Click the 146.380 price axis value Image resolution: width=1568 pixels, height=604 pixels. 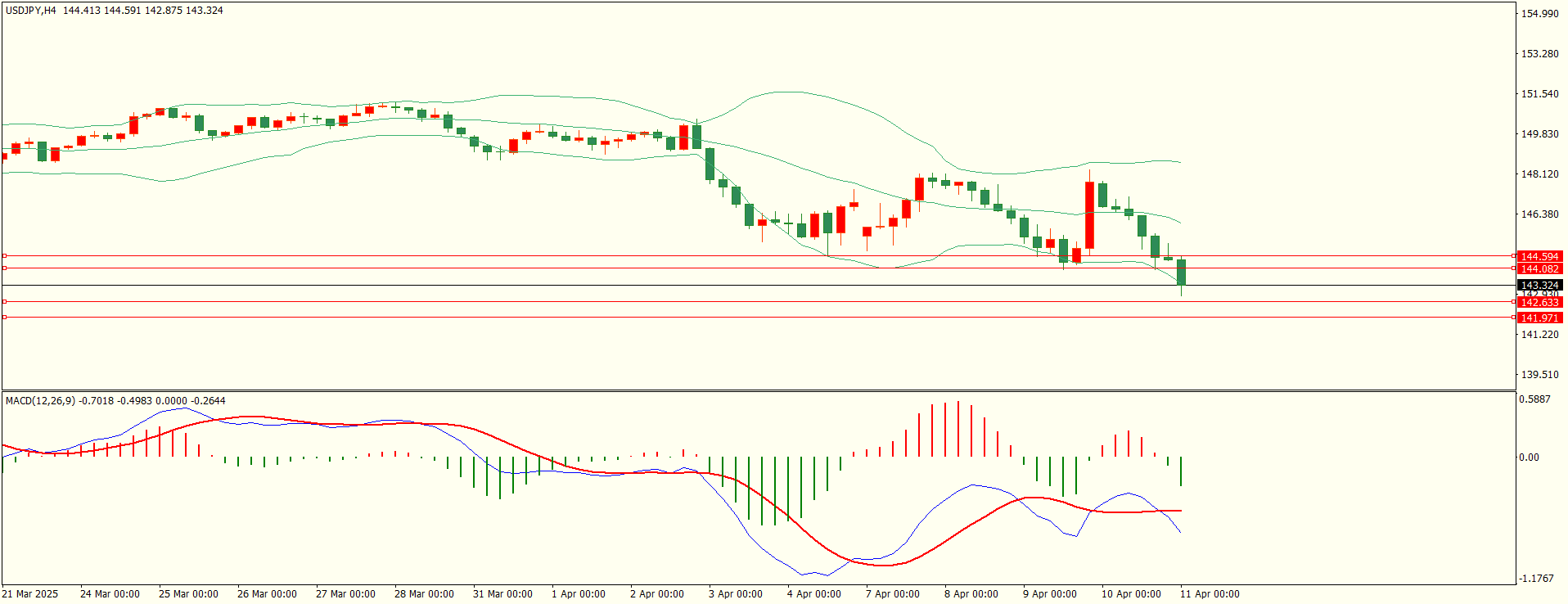(1539, 214)
